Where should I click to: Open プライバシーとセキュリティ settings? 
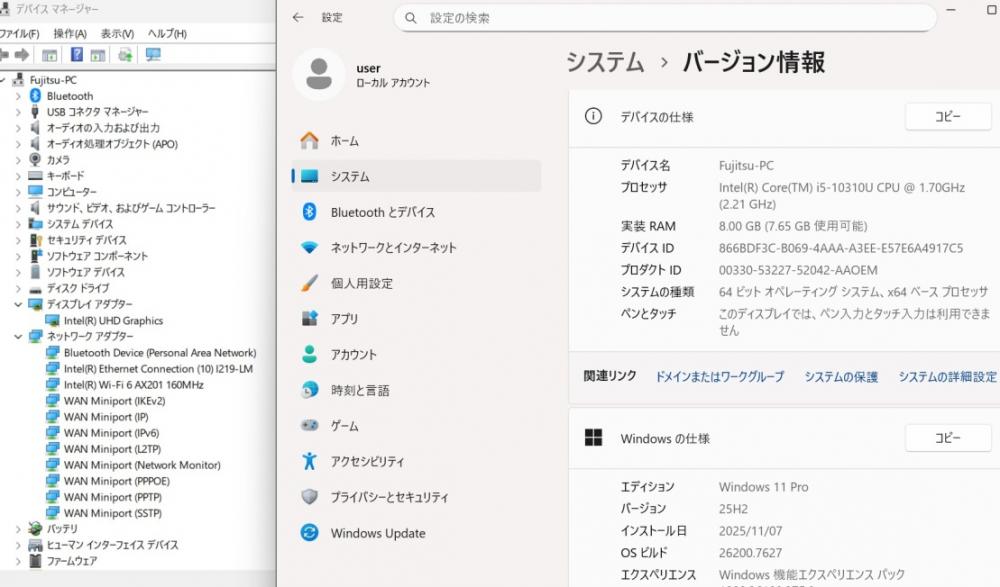[389, 497]
